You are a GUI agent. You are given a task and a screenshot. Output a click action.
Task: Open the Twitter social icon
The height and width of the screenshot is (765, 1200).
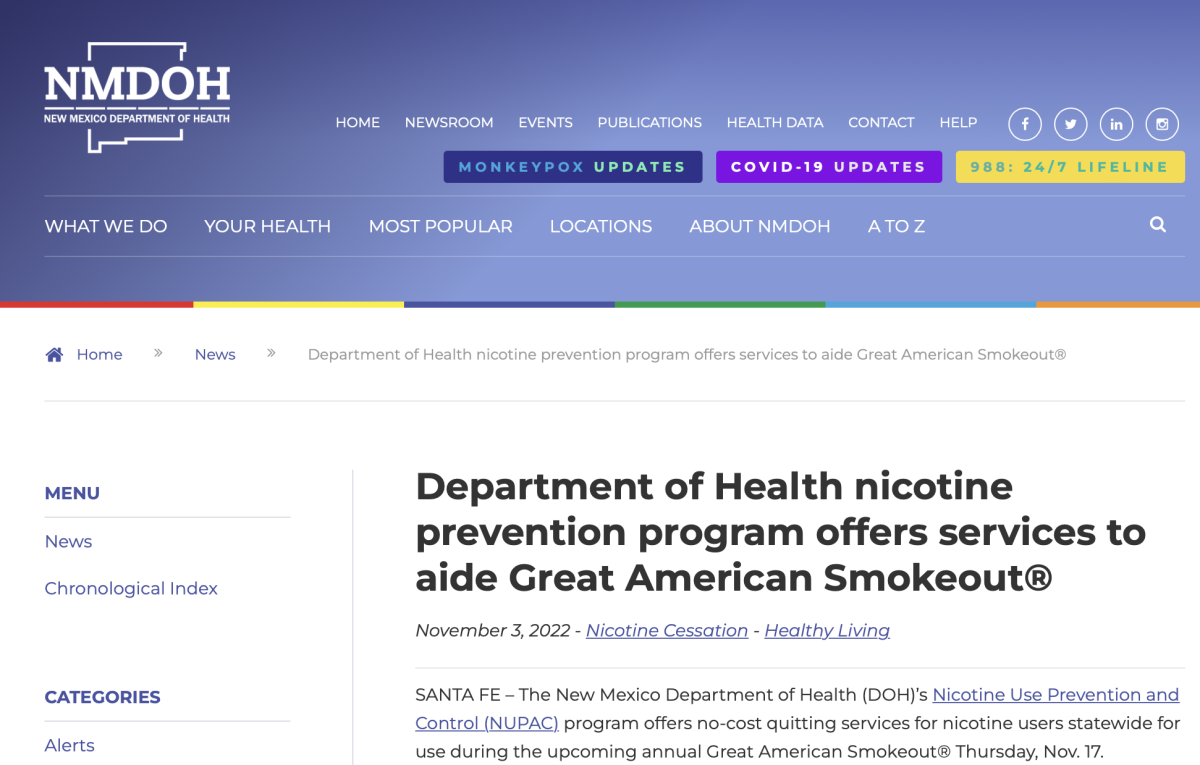[1070, 124]
